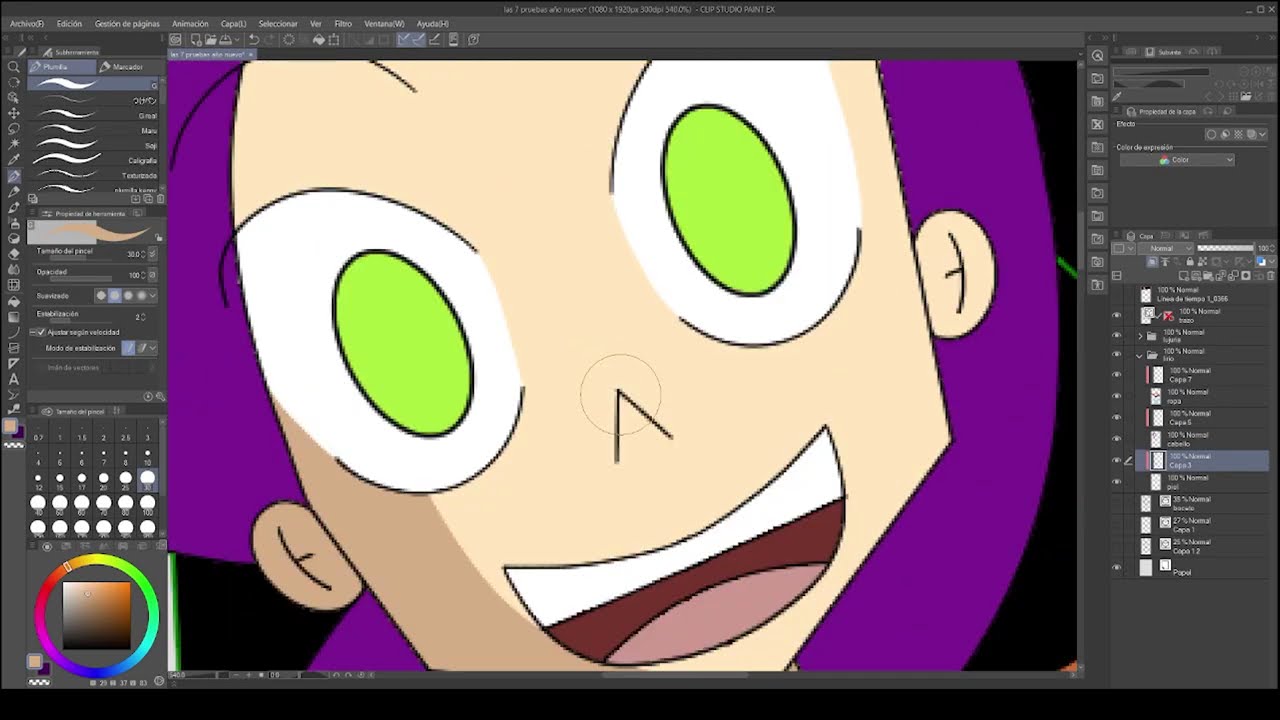Open the Suavizado anti-aliasing dropdown arrow

click(153, 296)
